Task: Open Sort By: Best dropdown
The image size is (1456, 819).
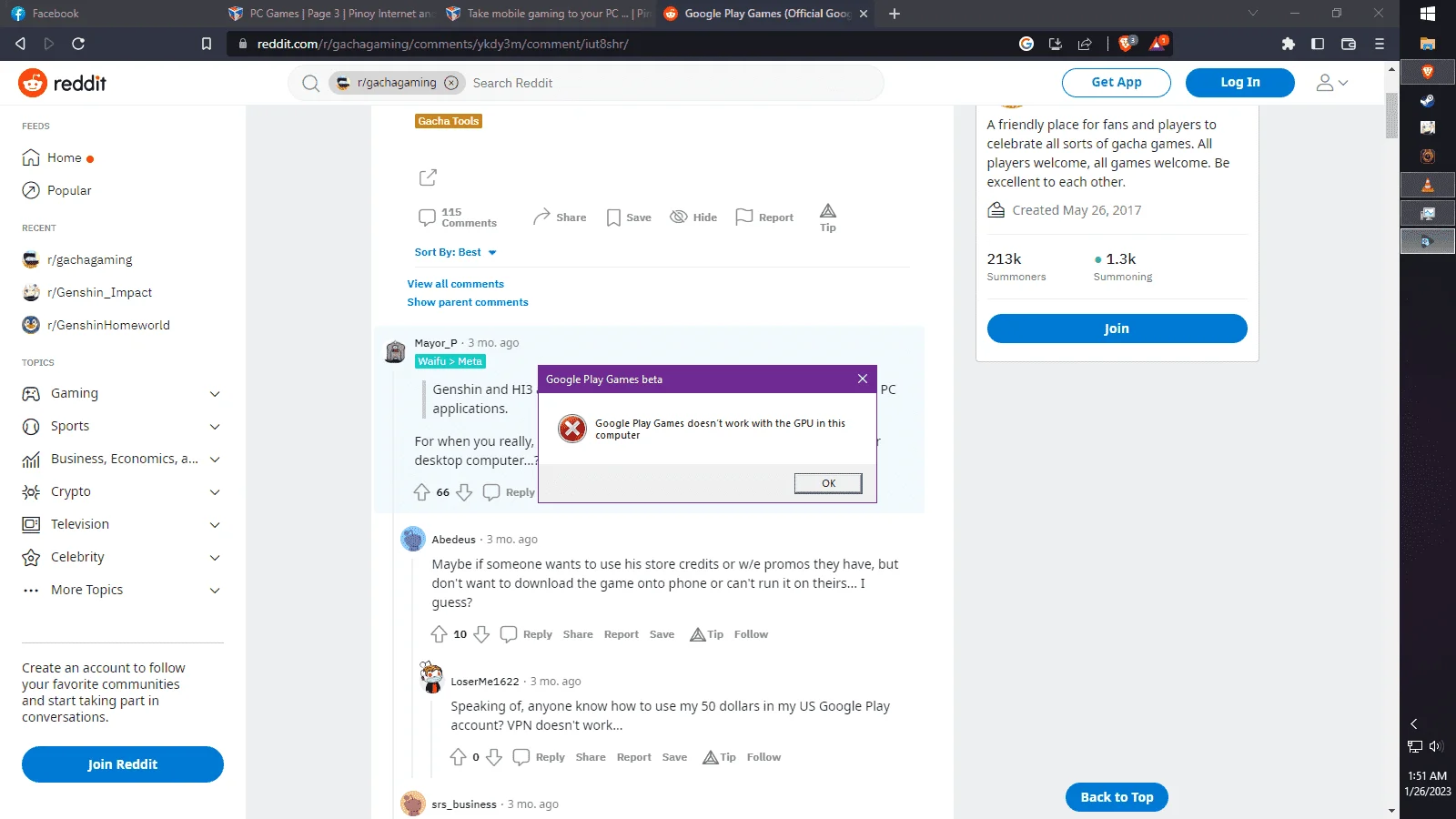Action: (x=456, y=252)
